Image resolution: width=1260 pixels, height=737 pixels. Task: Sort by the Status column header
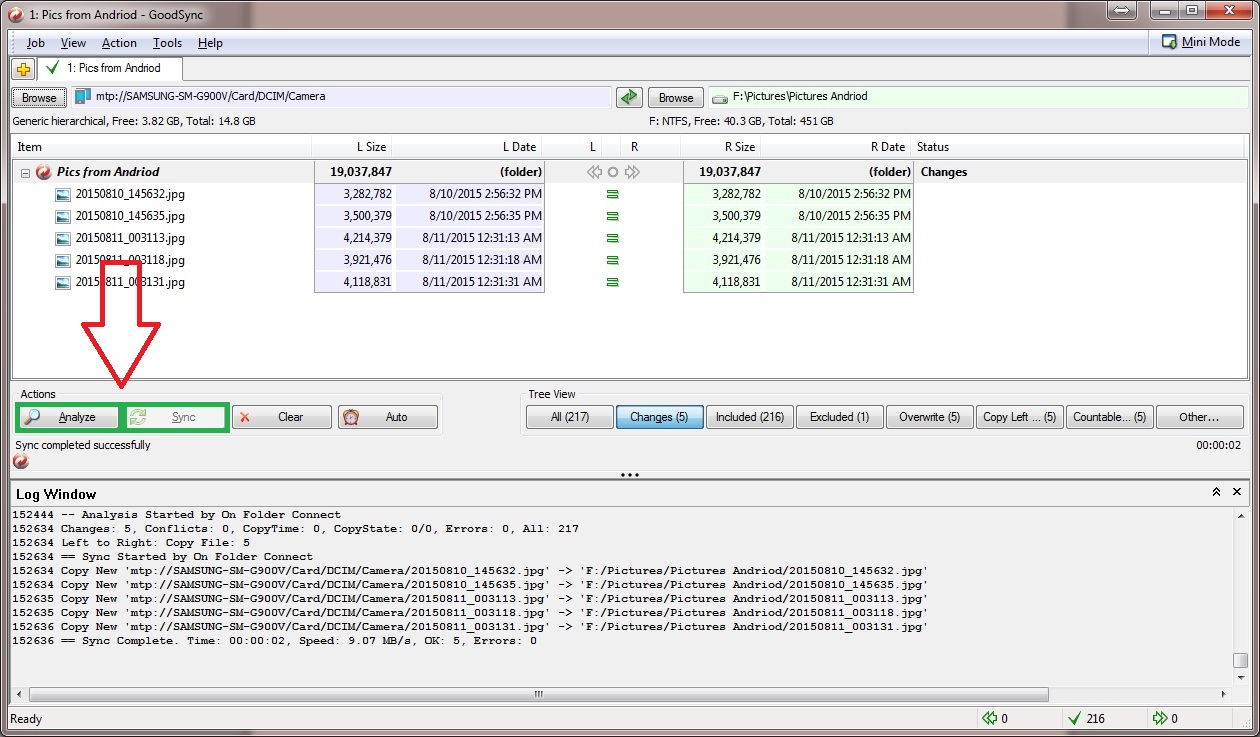point(1080,147)
